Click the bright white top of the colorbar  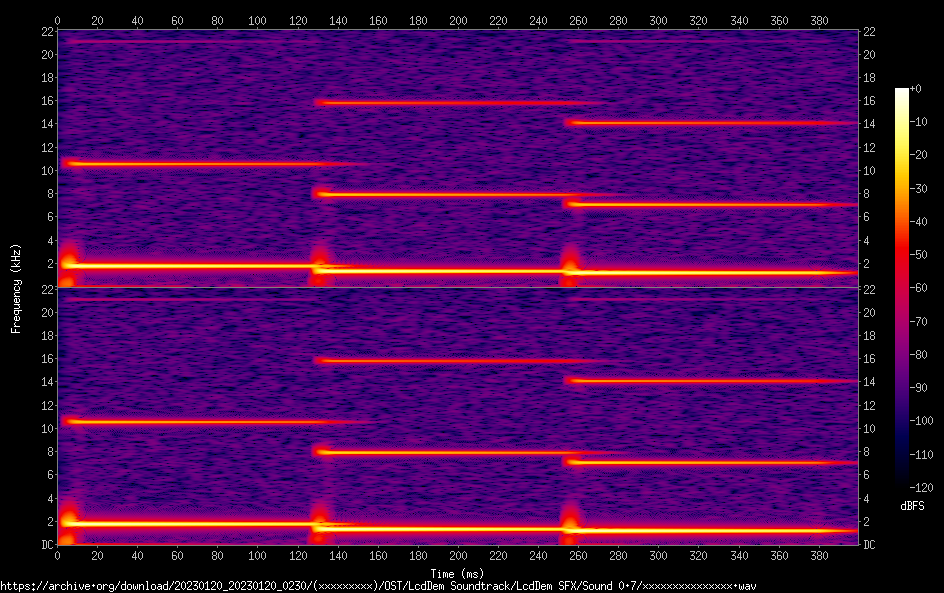click(902, 93)
